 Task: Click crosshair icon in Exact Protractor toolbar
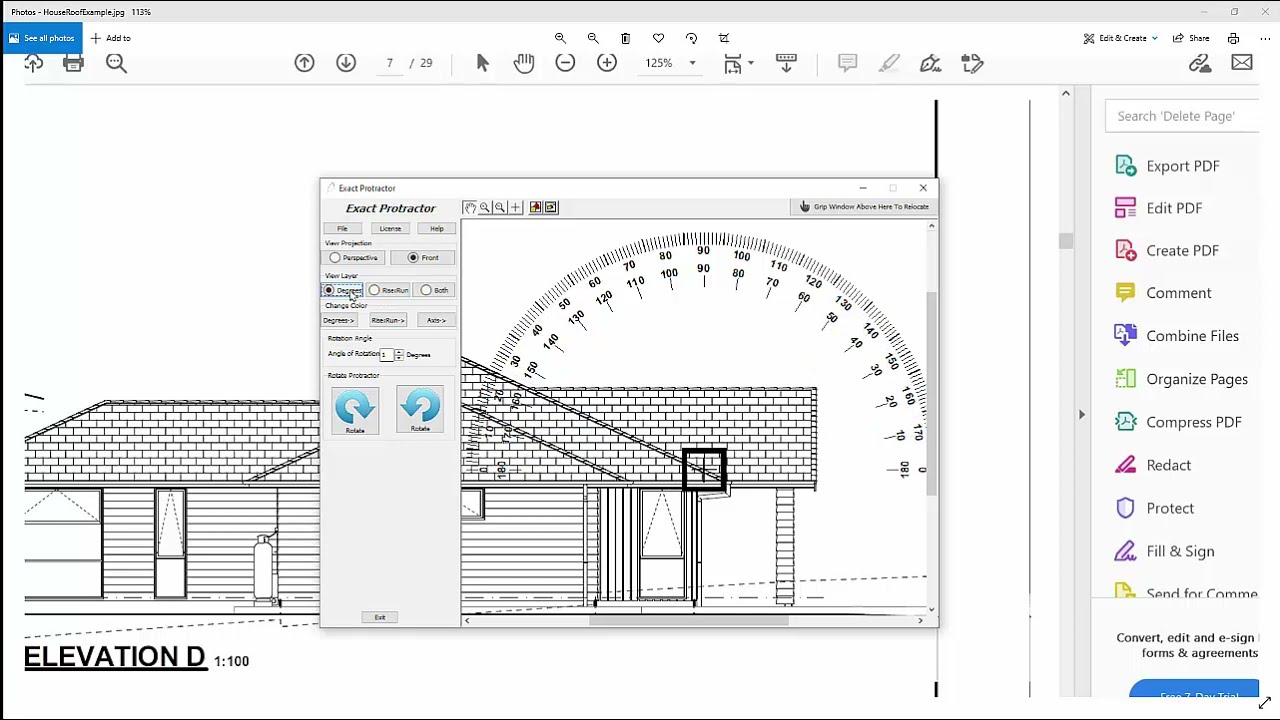coord(515,207)
